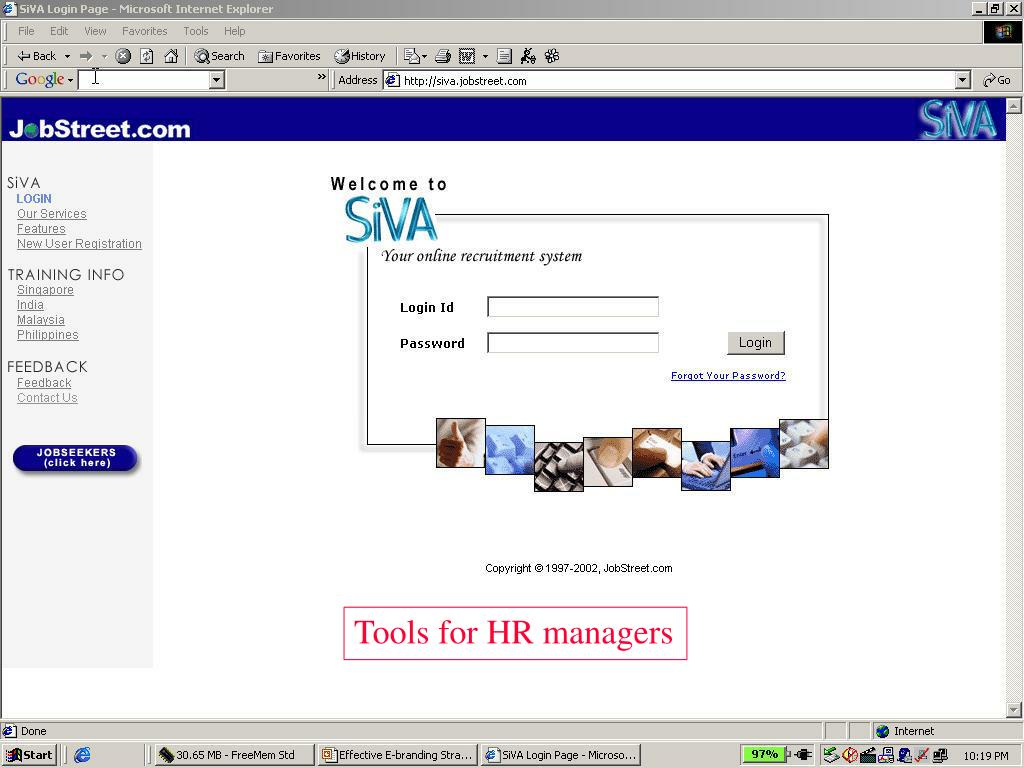Open the Favorites toolbar button
The image size is (1024, 768).
(289, 56)
